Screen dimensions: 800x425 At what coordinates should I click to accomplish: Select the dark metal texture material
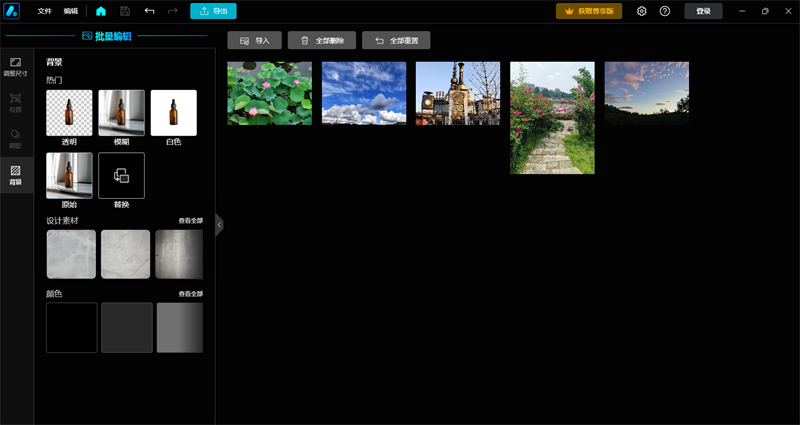click(x=179, y=254)
